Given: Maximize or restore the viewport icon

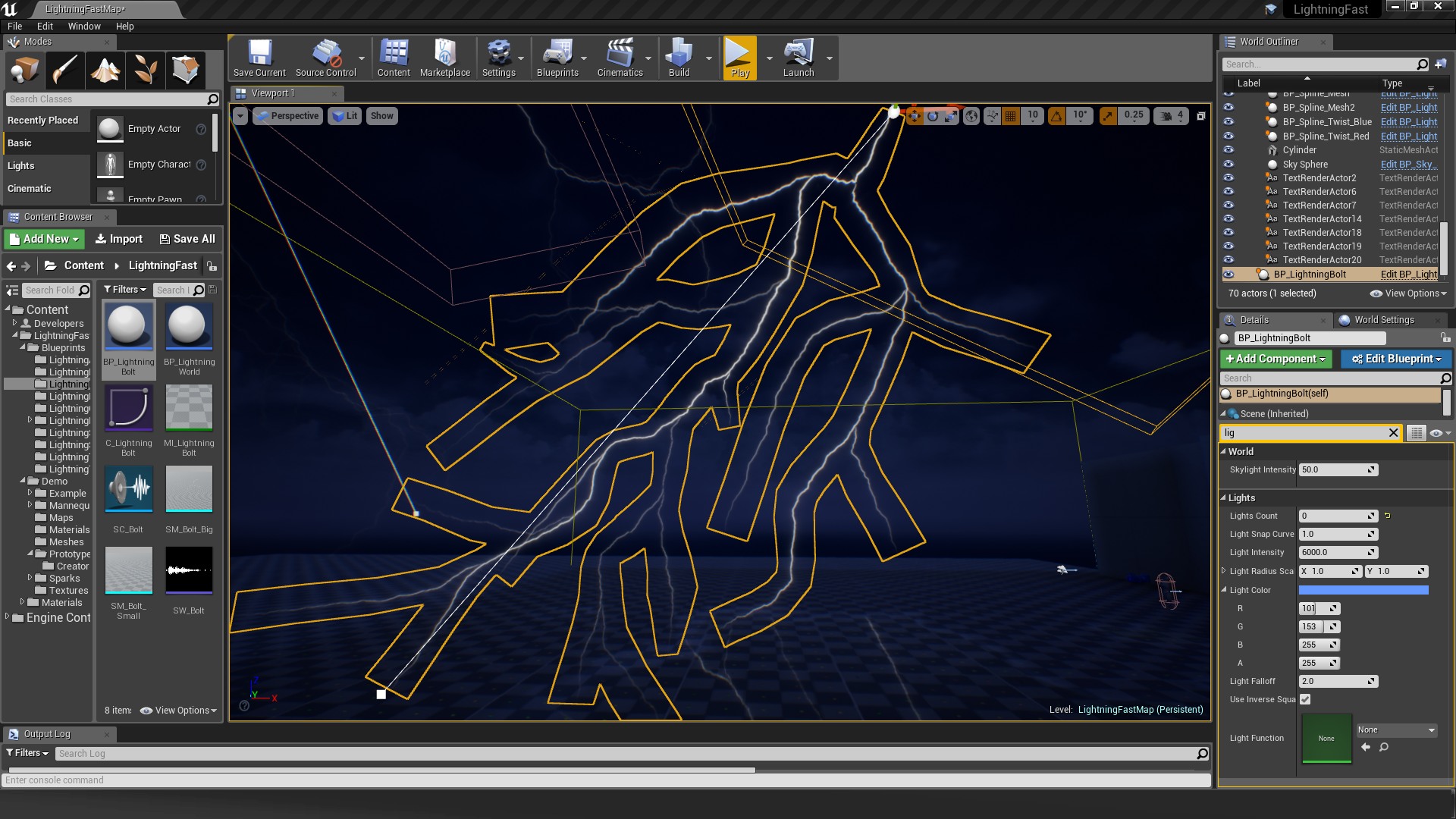Looking at the screenshot, I should tap(1200, 116).
